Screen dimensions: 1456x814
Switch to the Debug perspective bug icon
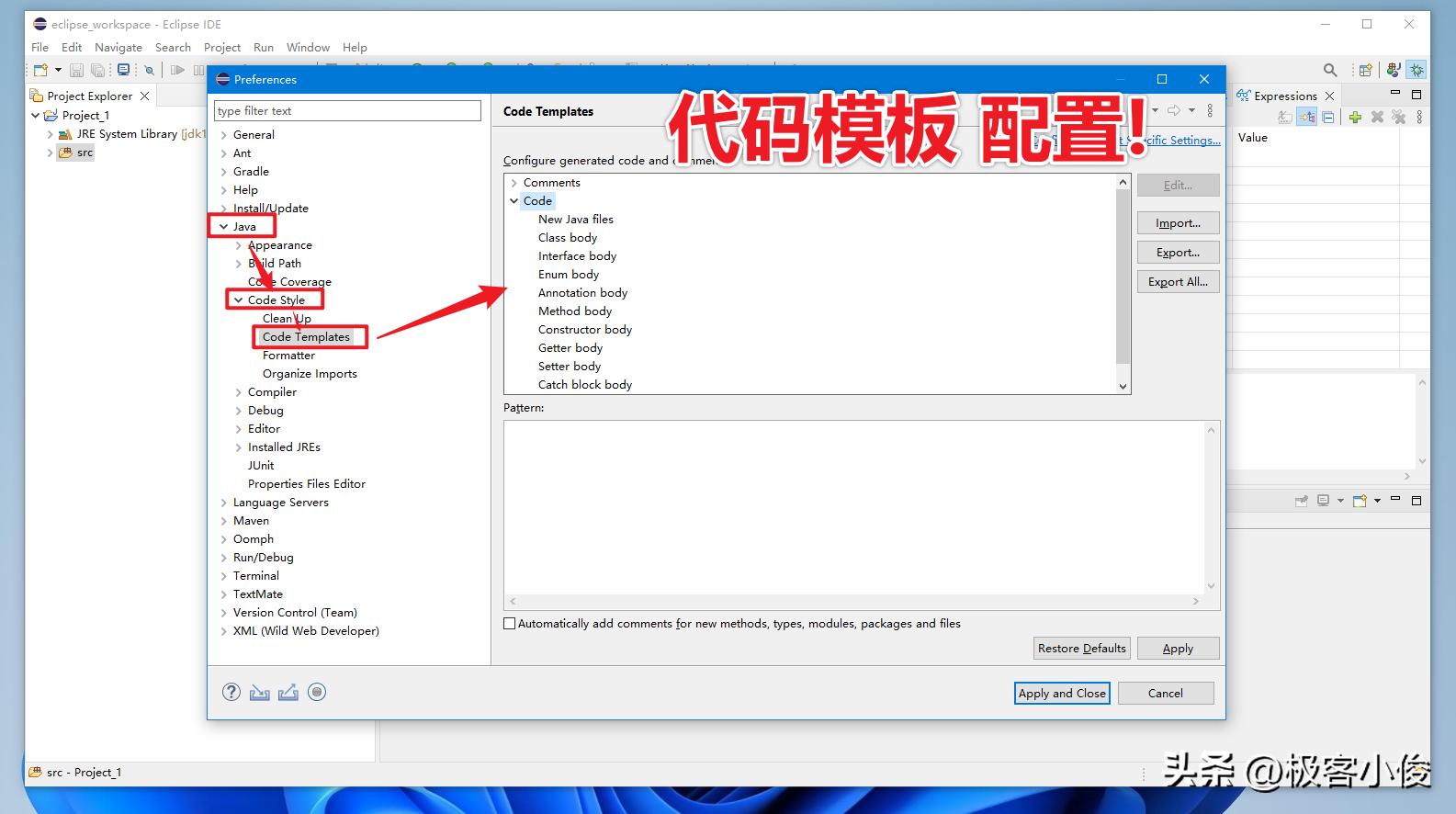pos(1416,70)
